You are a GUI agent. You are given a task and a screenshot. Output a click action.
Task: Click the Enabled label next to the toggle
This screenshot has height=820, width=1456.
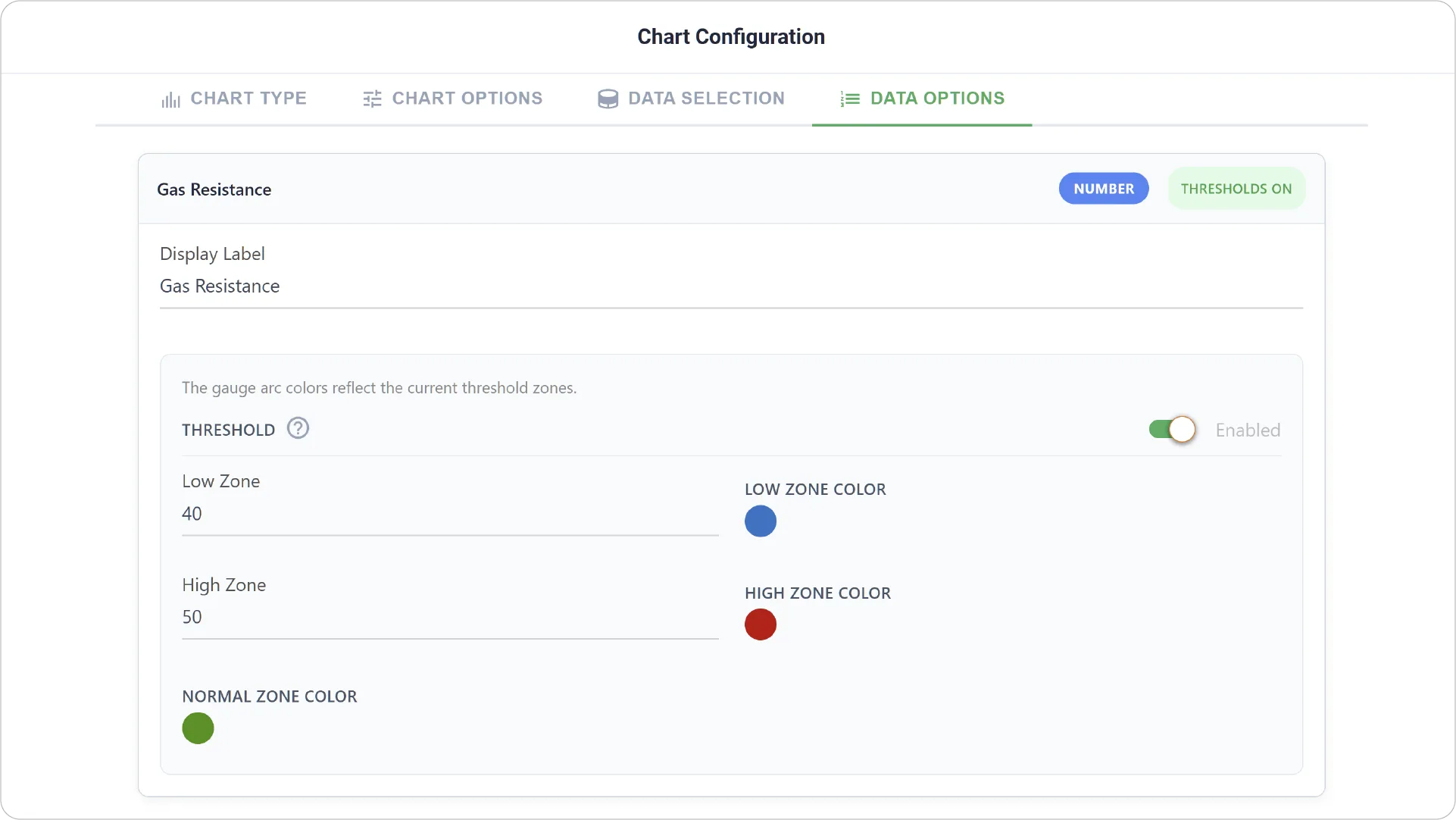(1248, 430)
